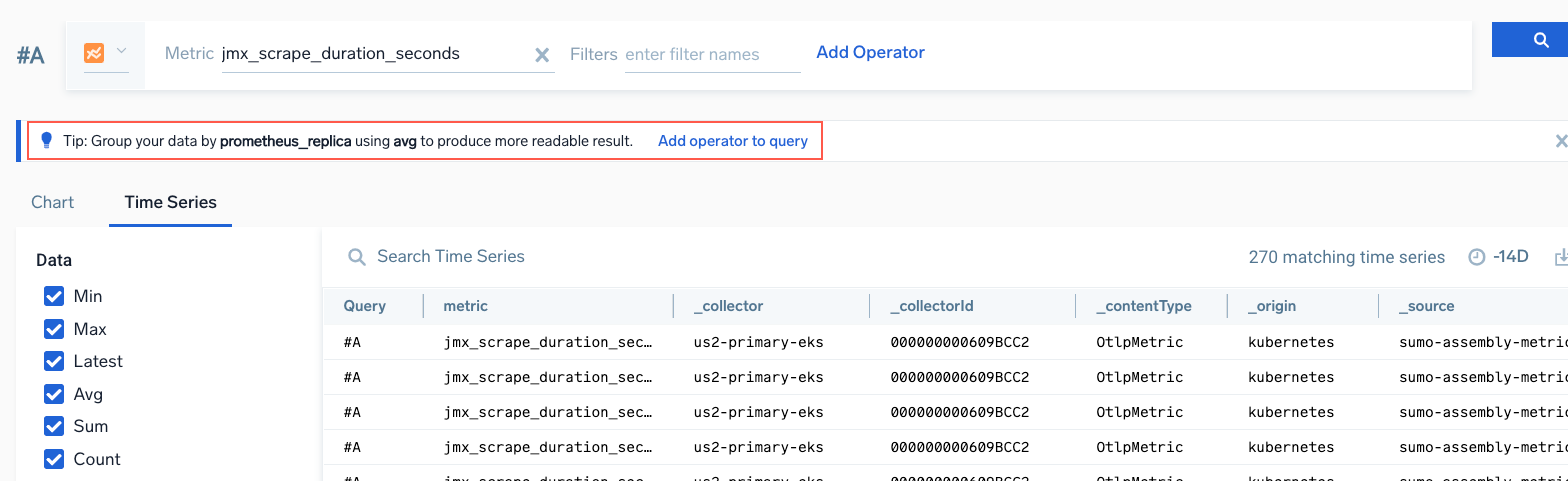Click the magnifier search run button
The width and height of the screenshot is (1568, 481).
1540,40
